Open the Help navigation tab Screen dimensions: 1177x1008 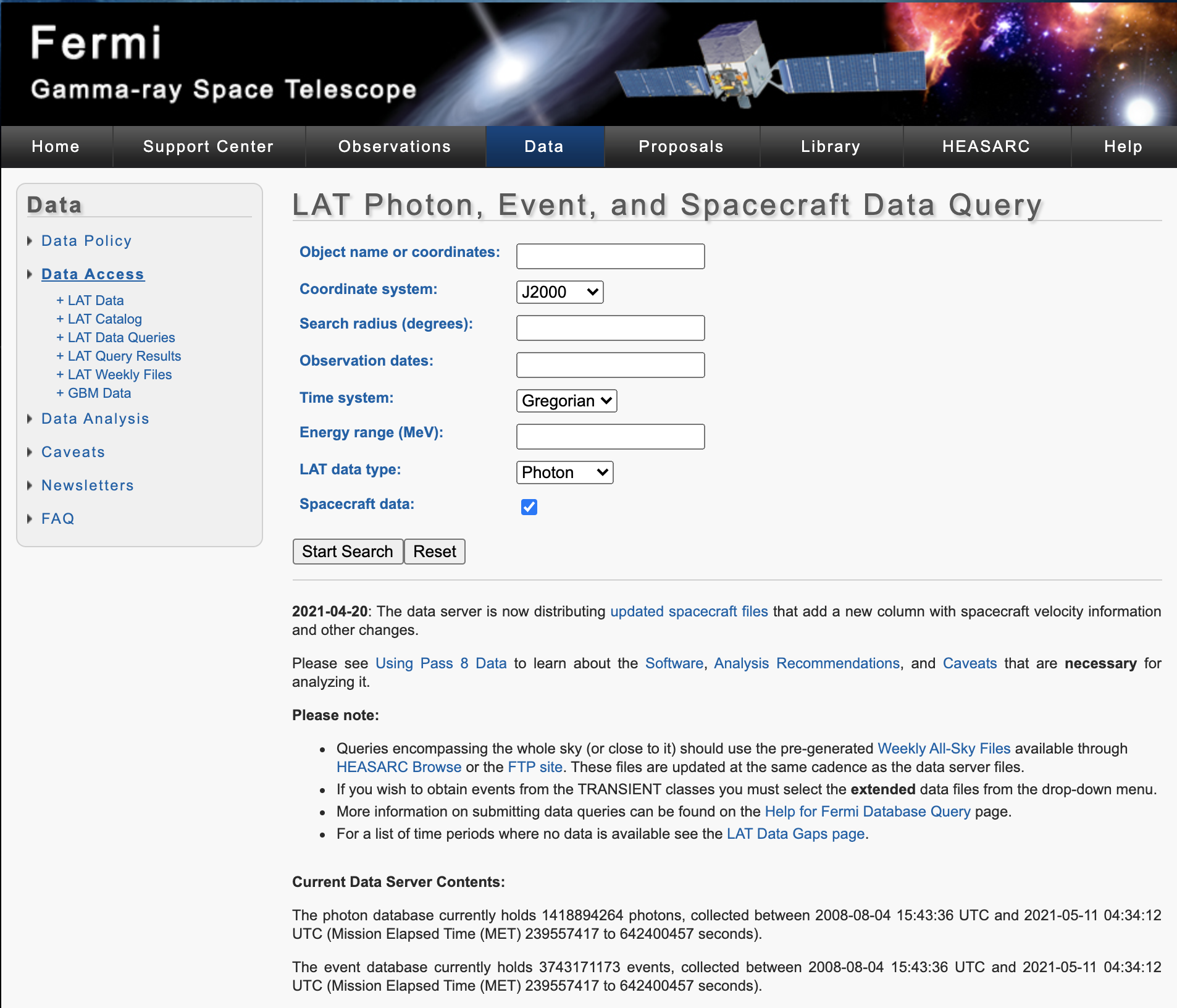[1124, 146]
